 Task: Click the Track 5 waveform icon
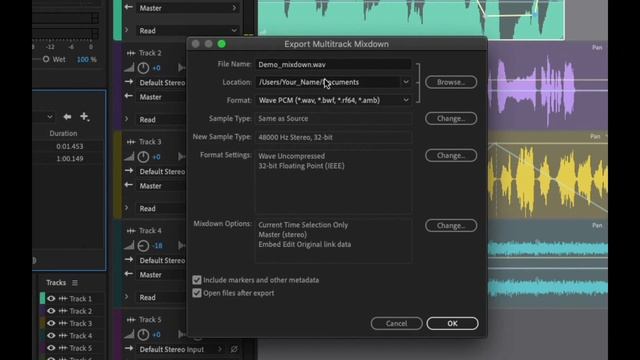coord(131,320)
